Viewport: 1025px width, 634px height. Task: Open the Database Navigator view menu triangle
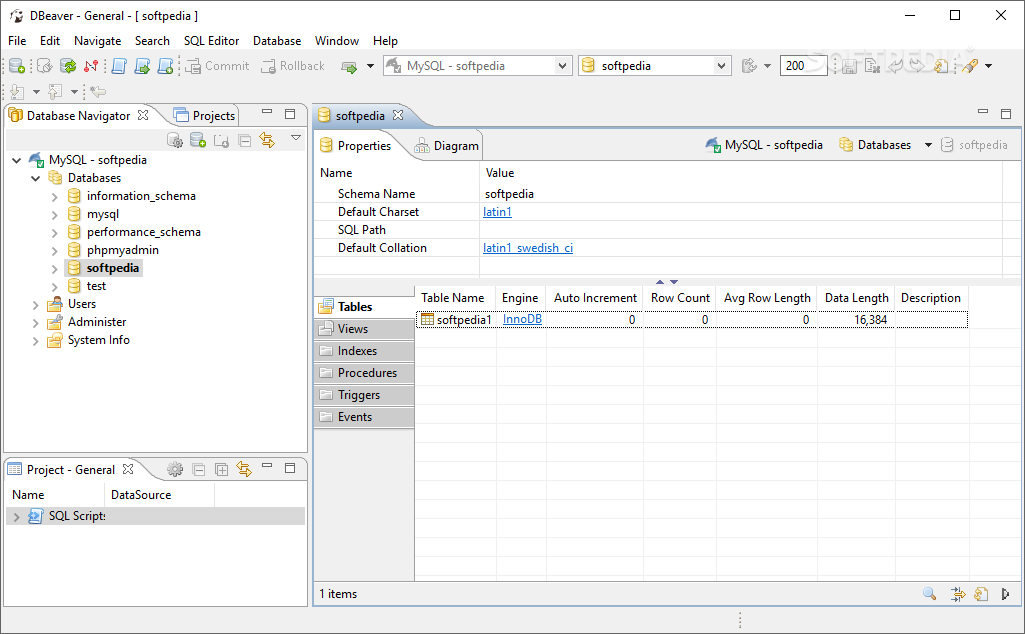click(295, 138)
